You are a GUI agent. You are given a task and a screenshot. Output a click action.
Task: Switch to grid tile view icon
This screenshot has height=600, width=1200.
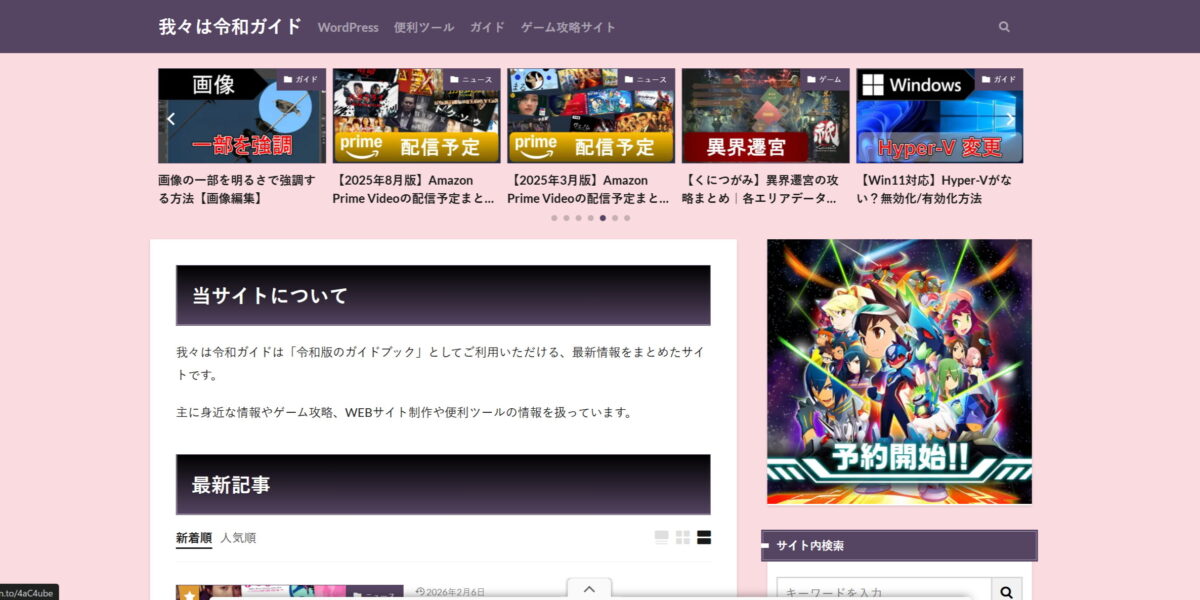(x=683, y=538)
